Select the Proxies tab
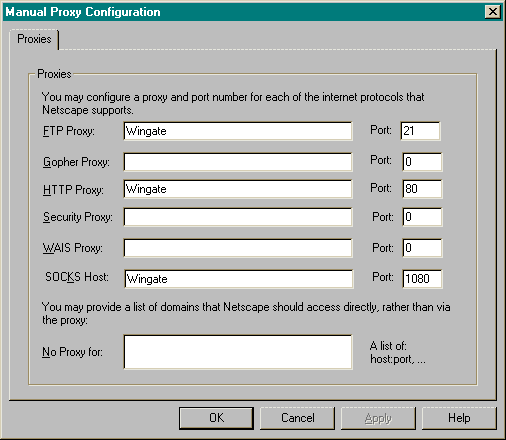The height and width of the screenshot is (440, 506). pyautogui.click(x=34, y=39)
